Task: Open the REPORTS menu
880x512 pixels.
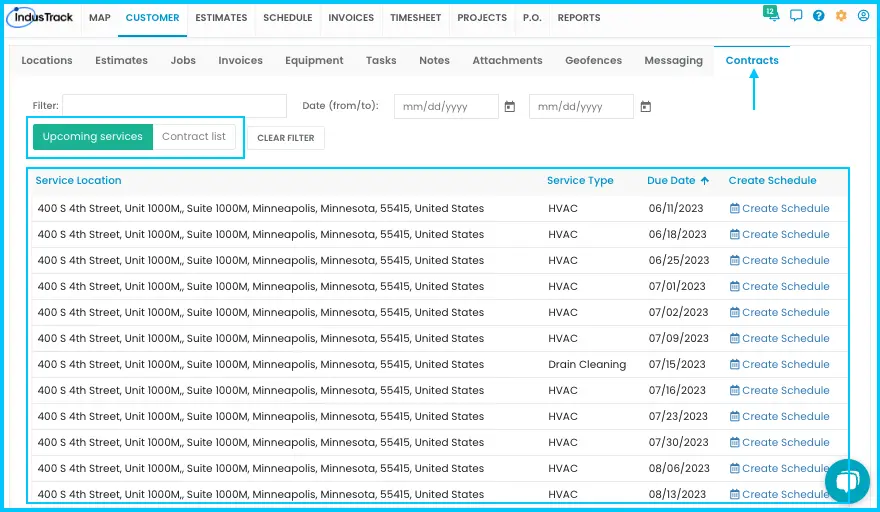Action: click(579, 18)
